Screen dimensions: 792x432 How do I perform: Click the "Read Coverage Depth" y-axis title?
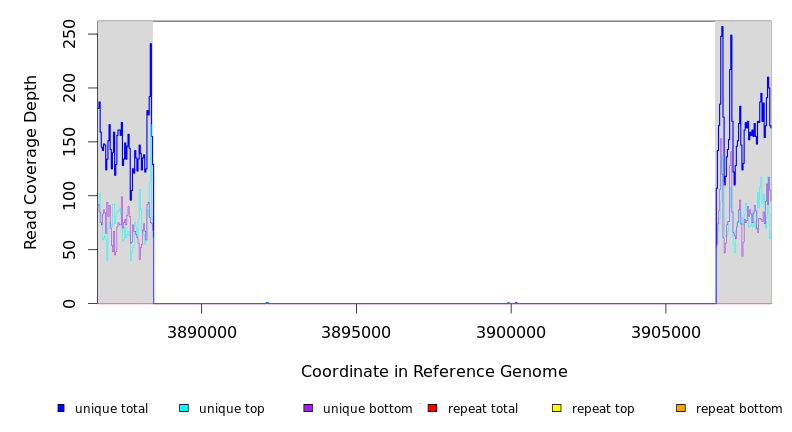31,162
